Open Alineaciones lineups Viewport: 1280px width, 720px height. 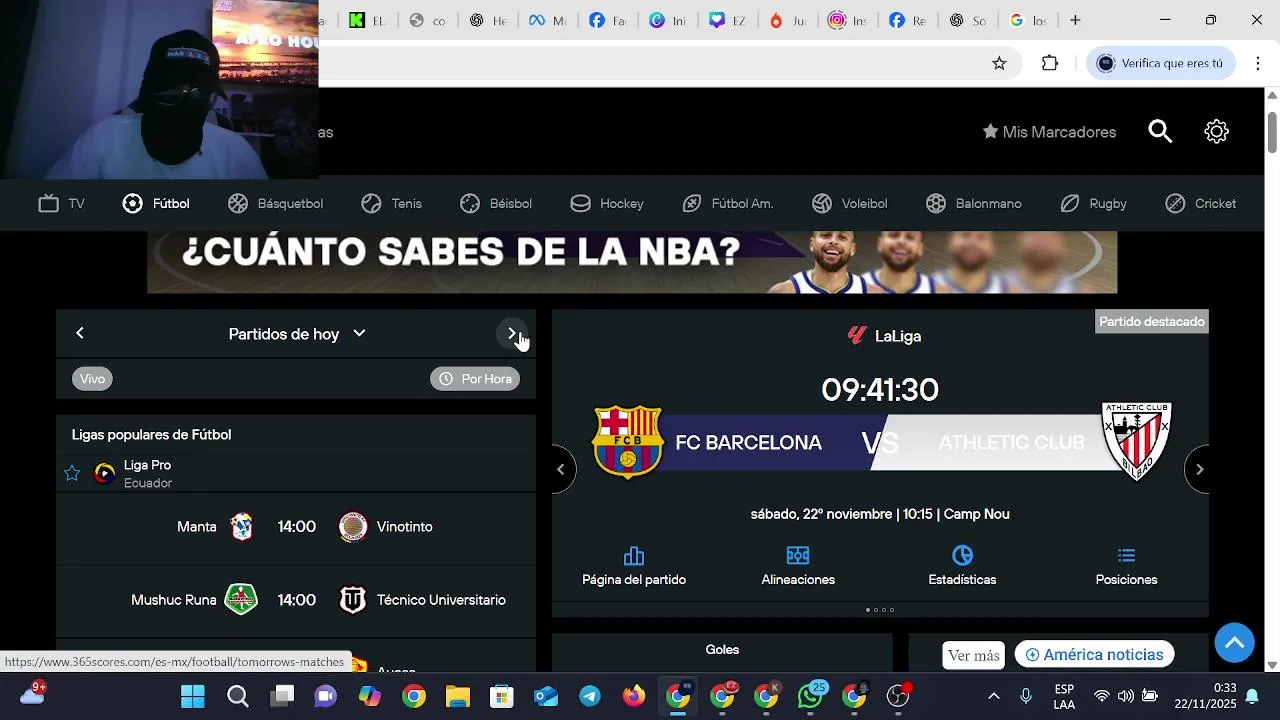coord(798,566)
